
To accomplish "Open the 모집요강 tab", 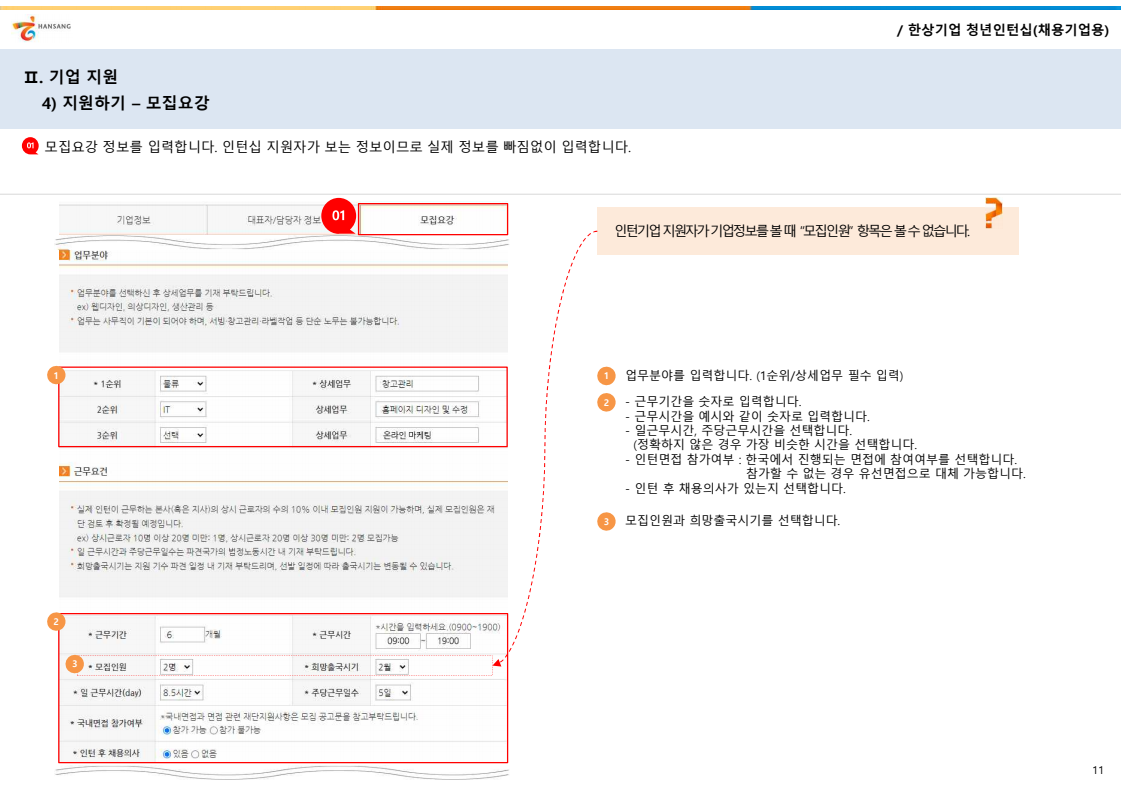I will [x=432, y=219].
